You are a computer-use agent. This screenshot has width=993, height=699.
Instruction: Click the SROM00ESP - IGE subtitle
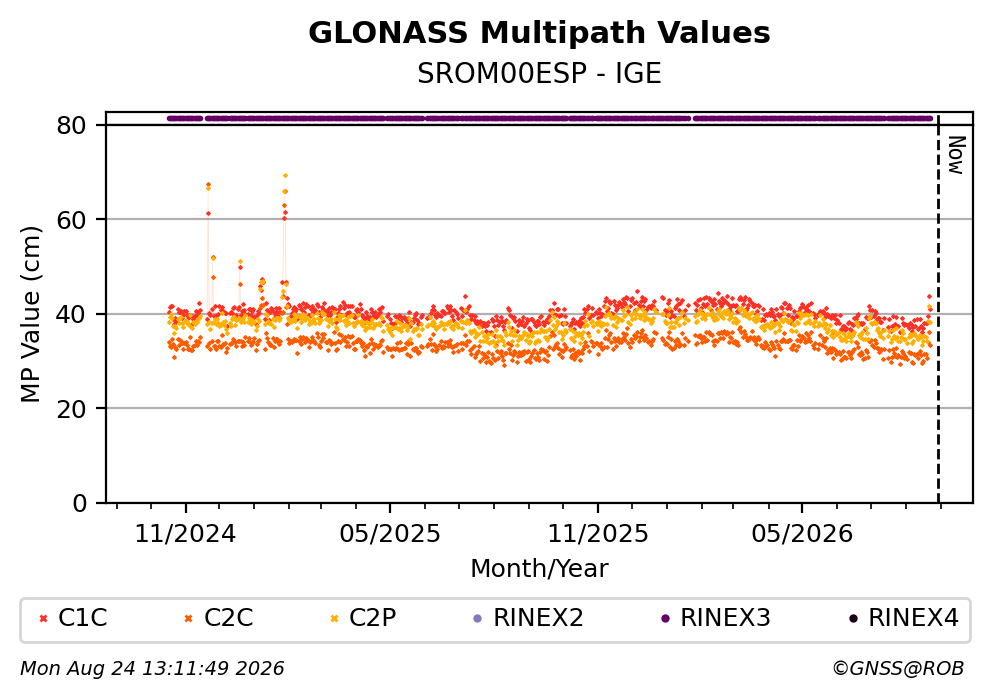pyautogui.click(x=539, y=74)
